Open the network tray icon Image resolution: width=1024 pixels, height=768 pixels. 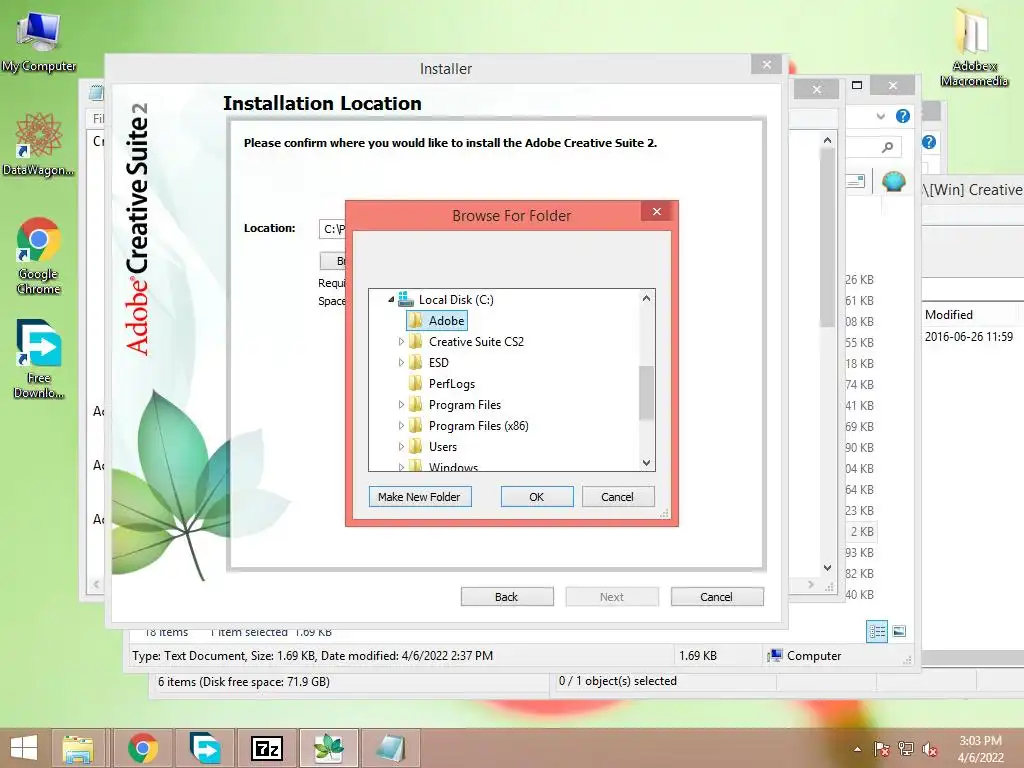tap(906, 749)
